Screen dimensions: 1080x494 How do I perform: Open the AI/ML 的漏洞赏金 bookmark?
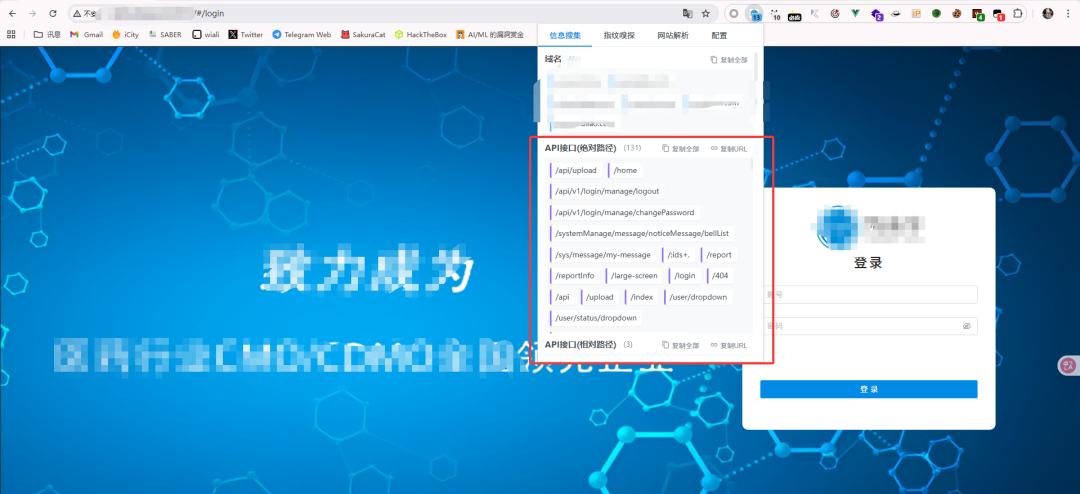point(490,34)
